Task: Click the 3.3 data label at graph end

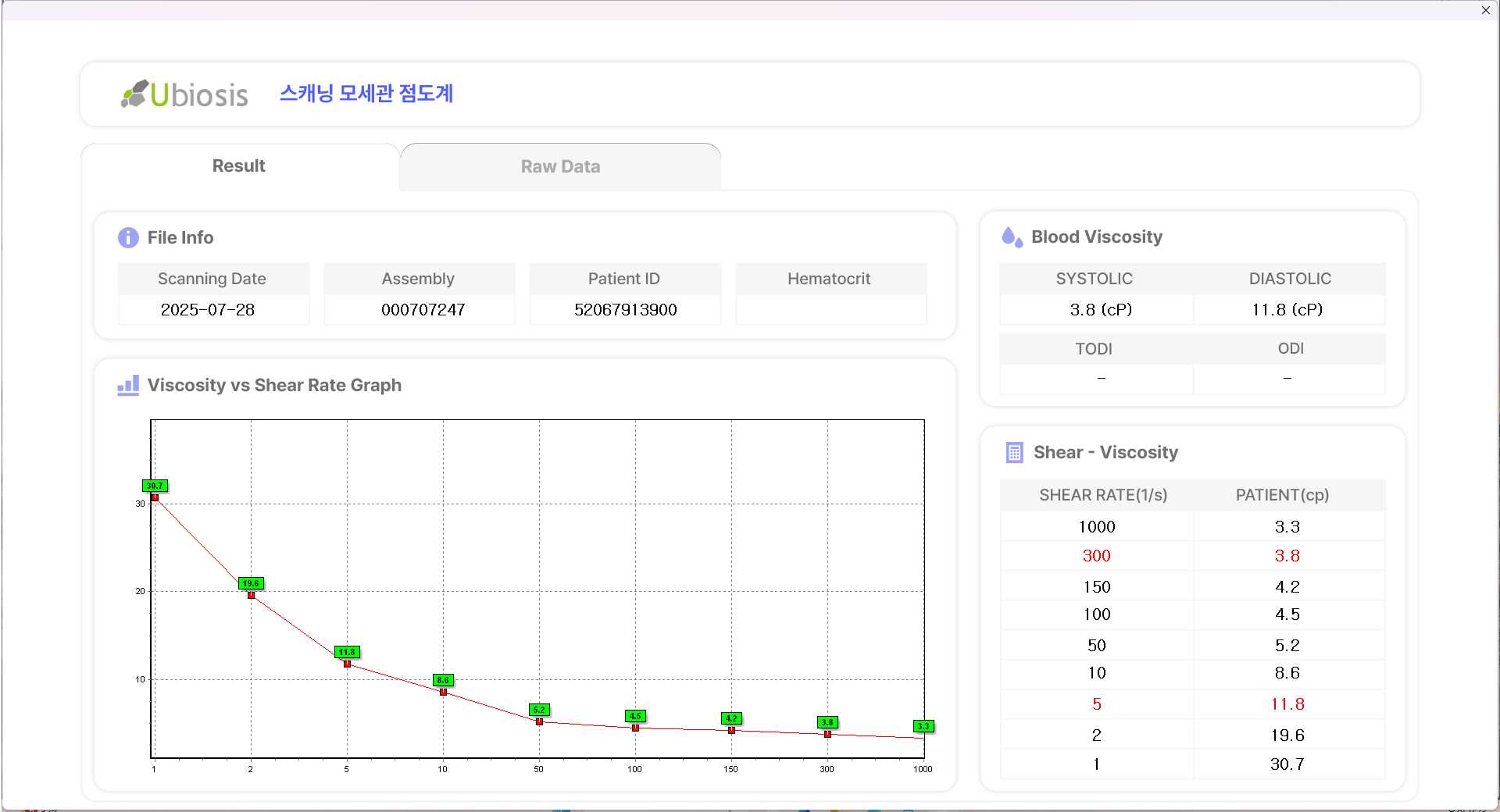Action: pos(923,726)
